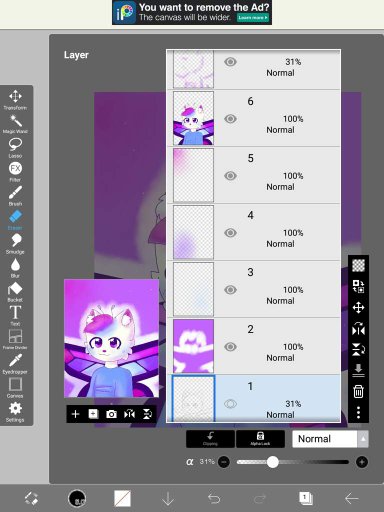
Task: Select the Lasso tool
Action: [x=15, y=148]
